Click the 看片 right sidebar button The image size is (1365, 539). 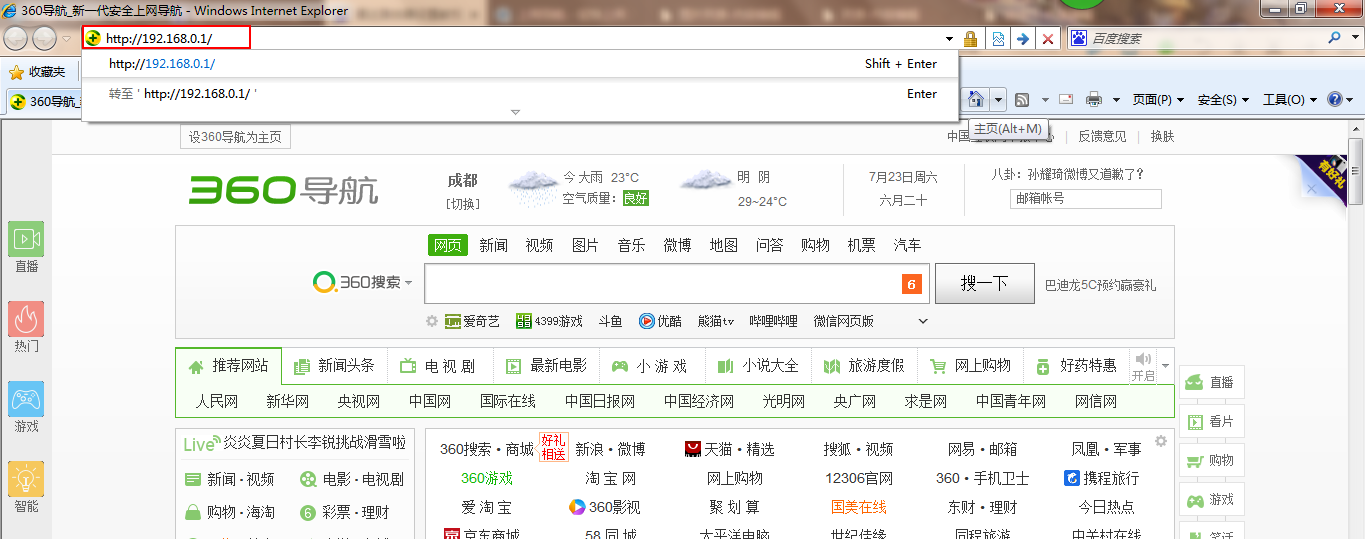1212,421
